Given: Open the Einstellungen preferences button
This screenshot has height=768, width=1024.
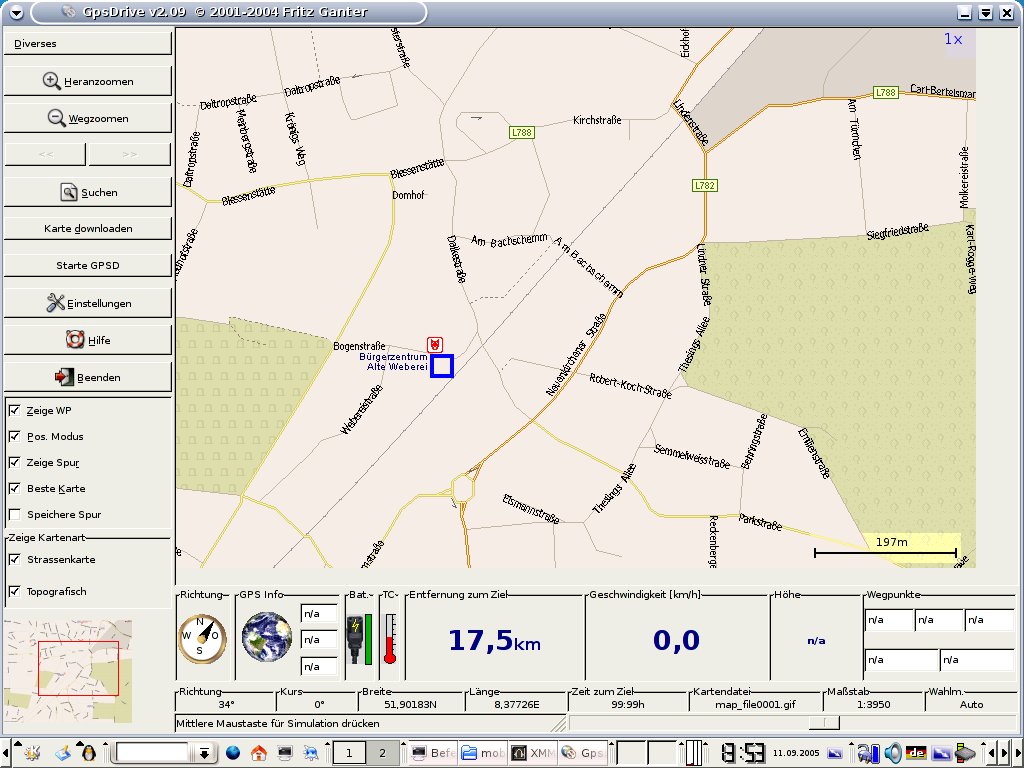Looking at the screenshot, I should pyautogui.click(x=88, y=303).
